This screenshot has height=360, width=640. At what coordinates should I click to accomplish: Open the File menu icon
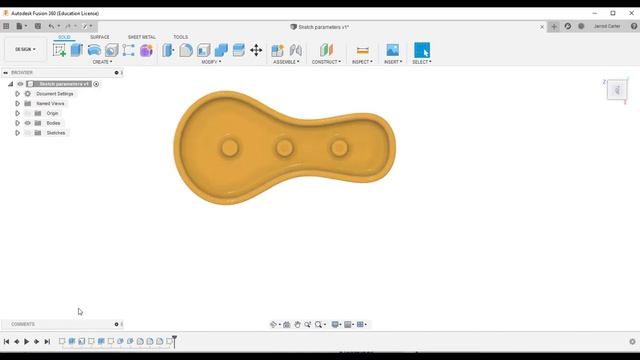20,26
